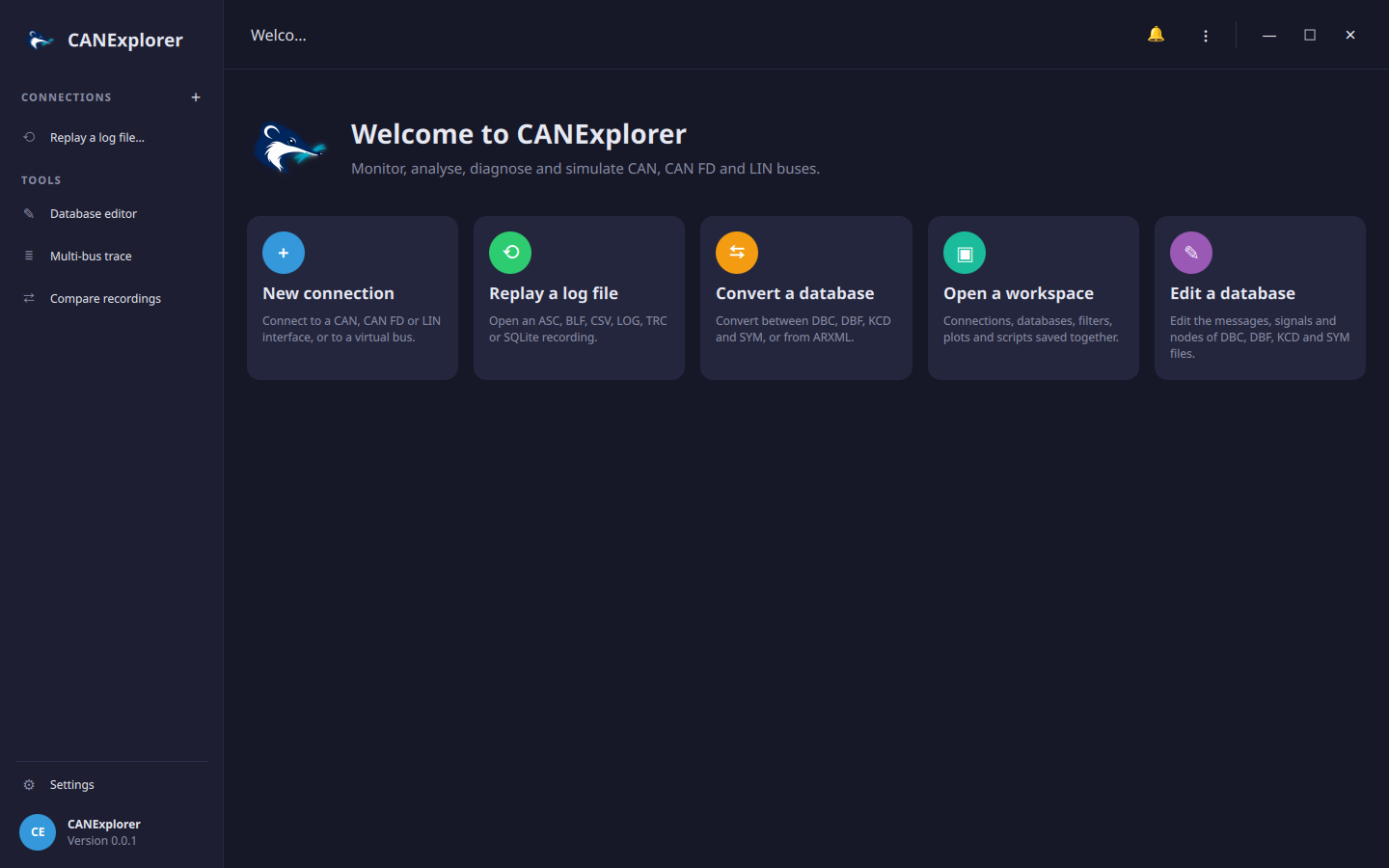Click the Convert between DBC, DBF description
Screen dimensions: 1389x868
[803, 329]
